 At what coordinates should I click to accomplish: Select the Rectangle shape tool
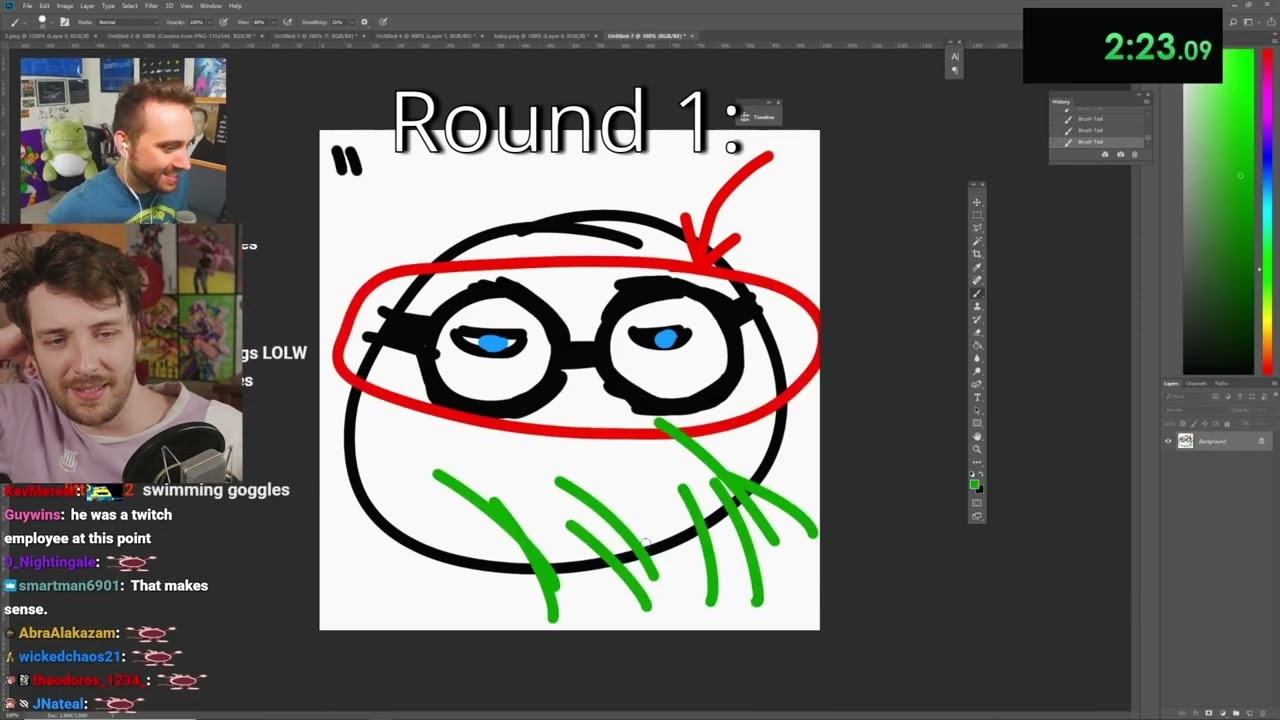point(977,423)
